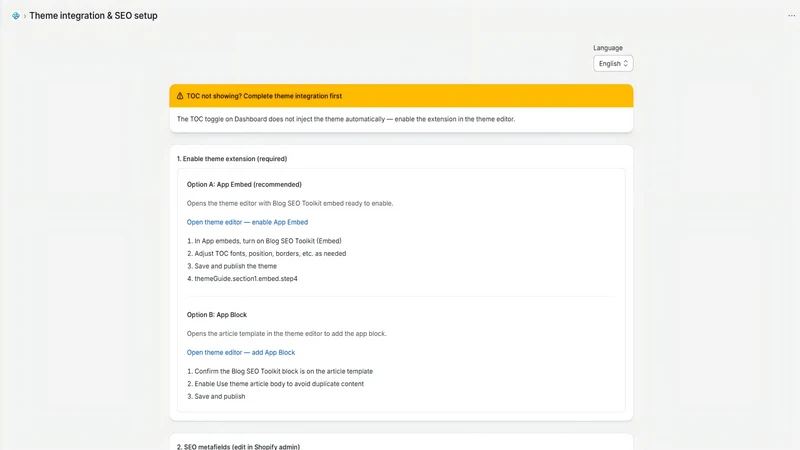The image size is (800, 450).
Task: Click step 'Enable Use theme article body'
Action: point(275,384)
